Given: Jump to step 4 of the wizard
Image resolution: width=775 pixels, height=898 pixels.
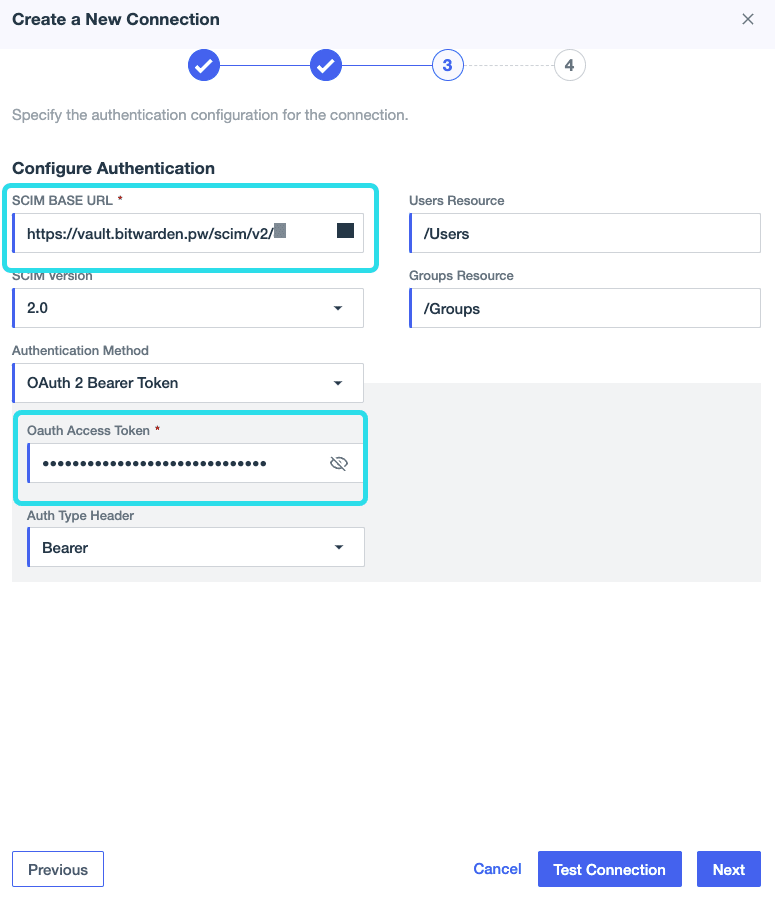Looking at the screenshot, I should 569,65.
